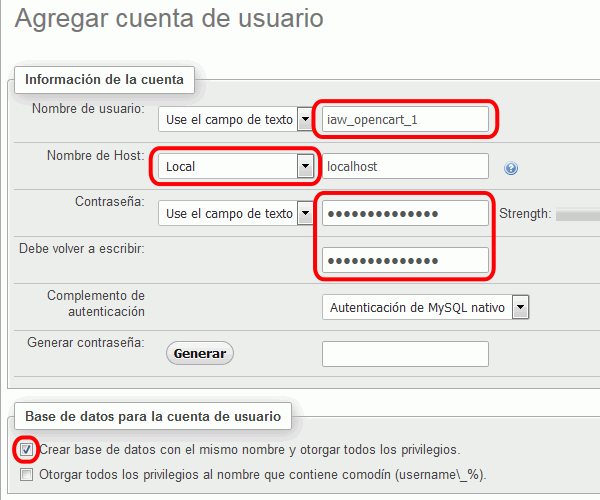The width and height of the screenshot is (600, 500).
Task: Click the 'Nombre de usuario:' label
Action: point(88,109)
